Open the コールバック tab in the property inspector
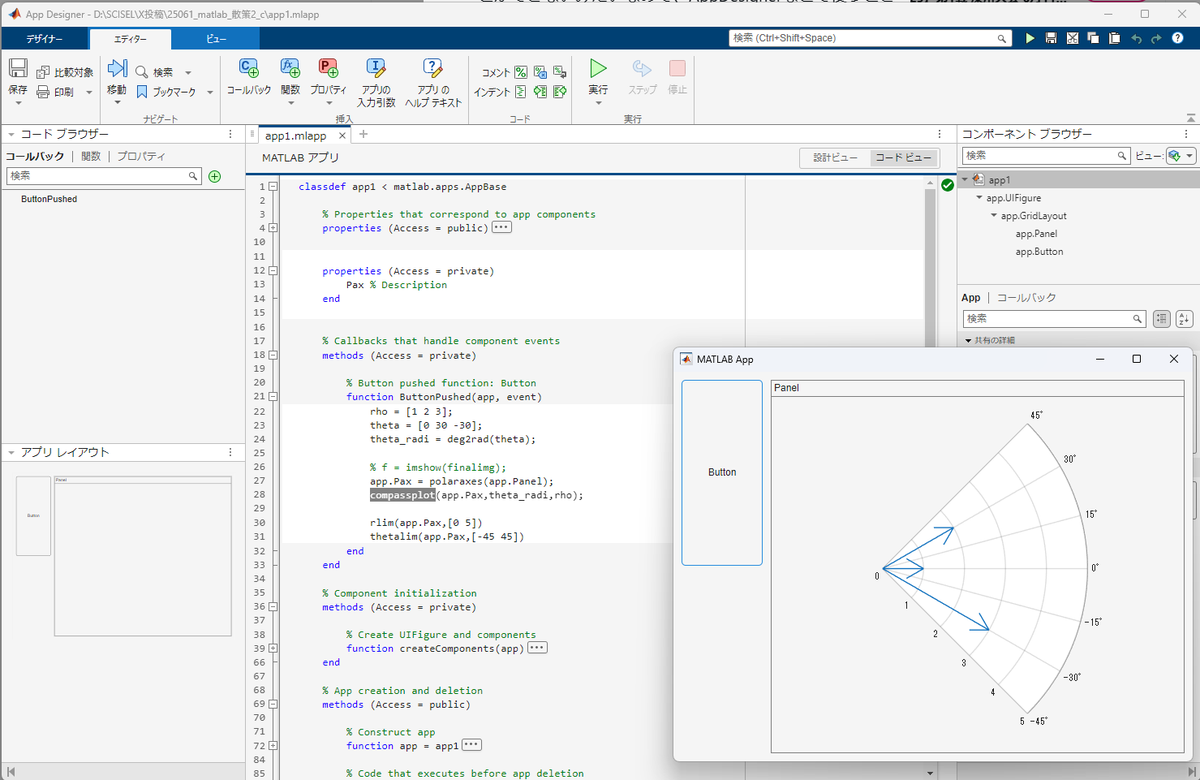The width and height of the screenshot is (1200, 780). click(1026, 297)
